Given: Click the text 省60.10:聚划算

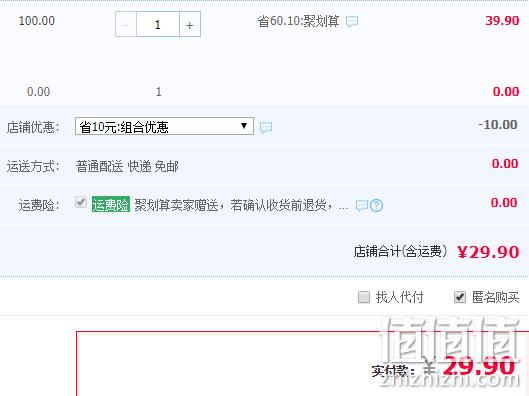Looking at the screenshot, I should click(298, 21).
